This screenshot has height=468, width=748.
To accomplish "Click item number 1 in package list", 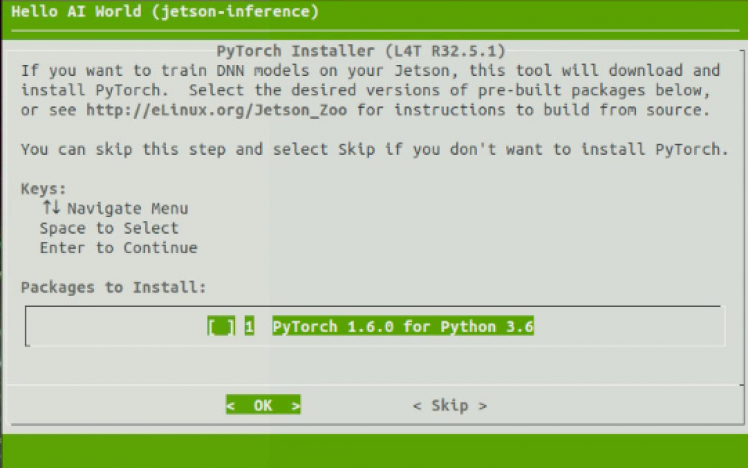I will pos(249,327).
